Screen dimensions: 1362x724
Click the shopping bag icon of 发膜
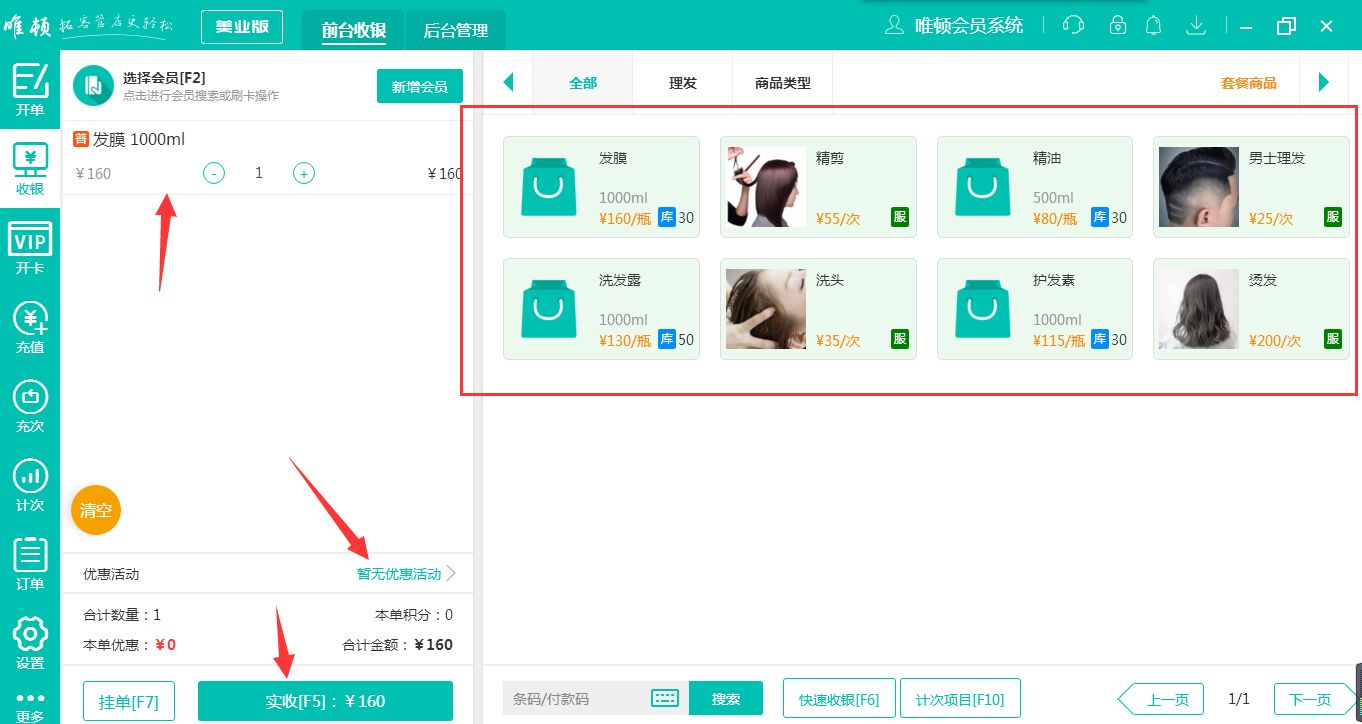pyautogui.click(x=548, y=187)
